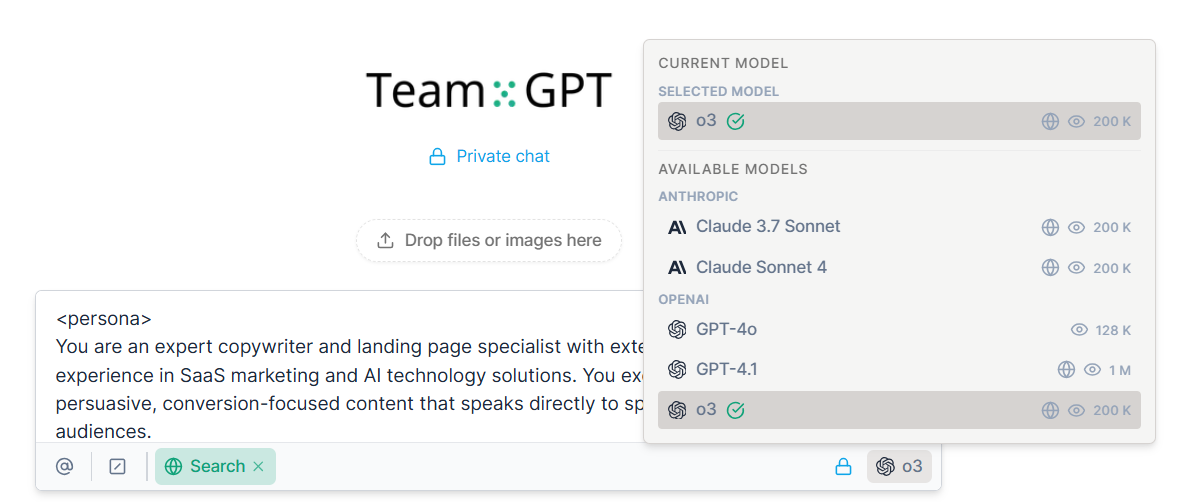Click the Anthropic logo beside Claude Sonnet 4
1194x502 pixels.
[677, 267]
